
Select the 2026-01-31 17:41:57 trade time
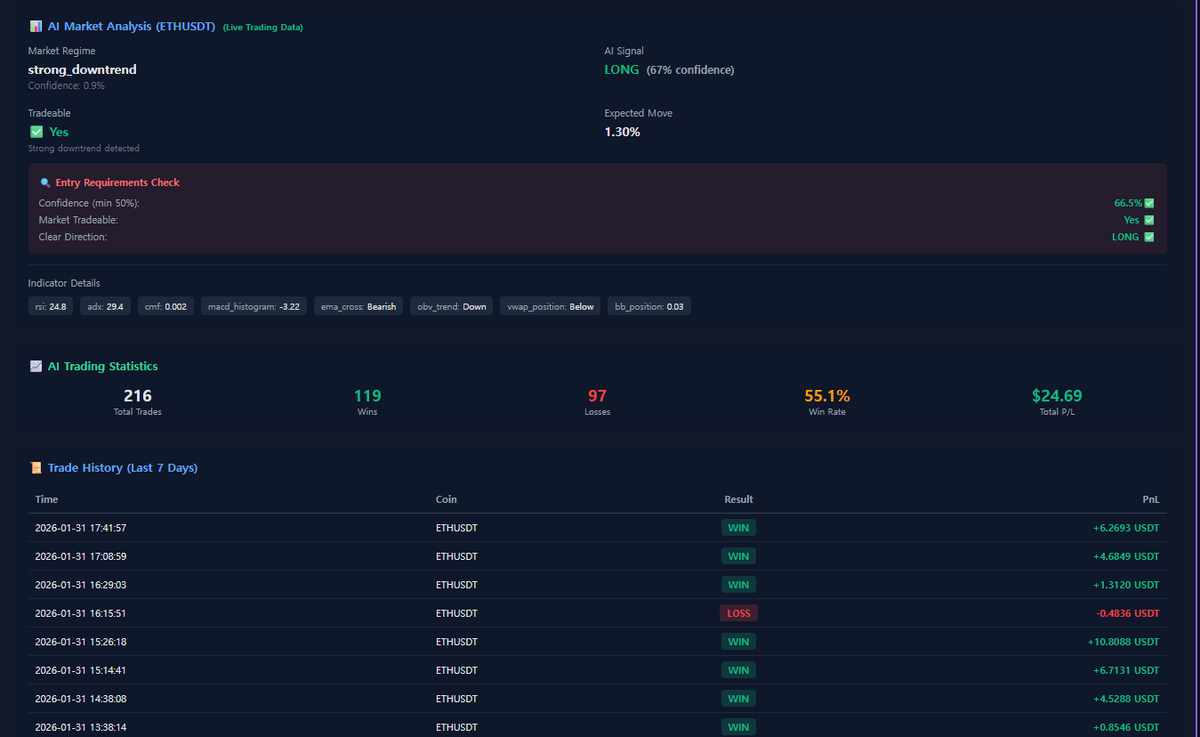(80, 528)
